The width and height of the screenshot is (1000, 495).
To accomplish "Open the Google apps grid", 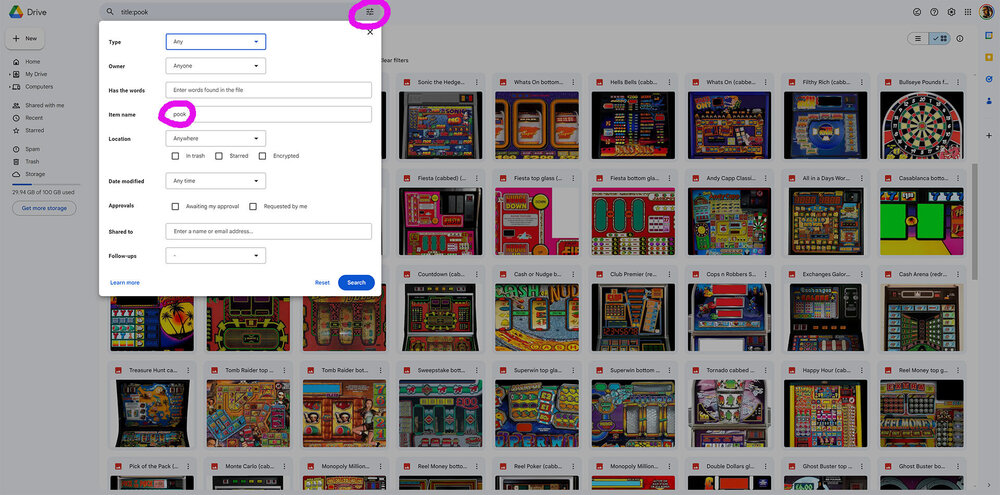I will pyautogui.click(x=968, y=11).
